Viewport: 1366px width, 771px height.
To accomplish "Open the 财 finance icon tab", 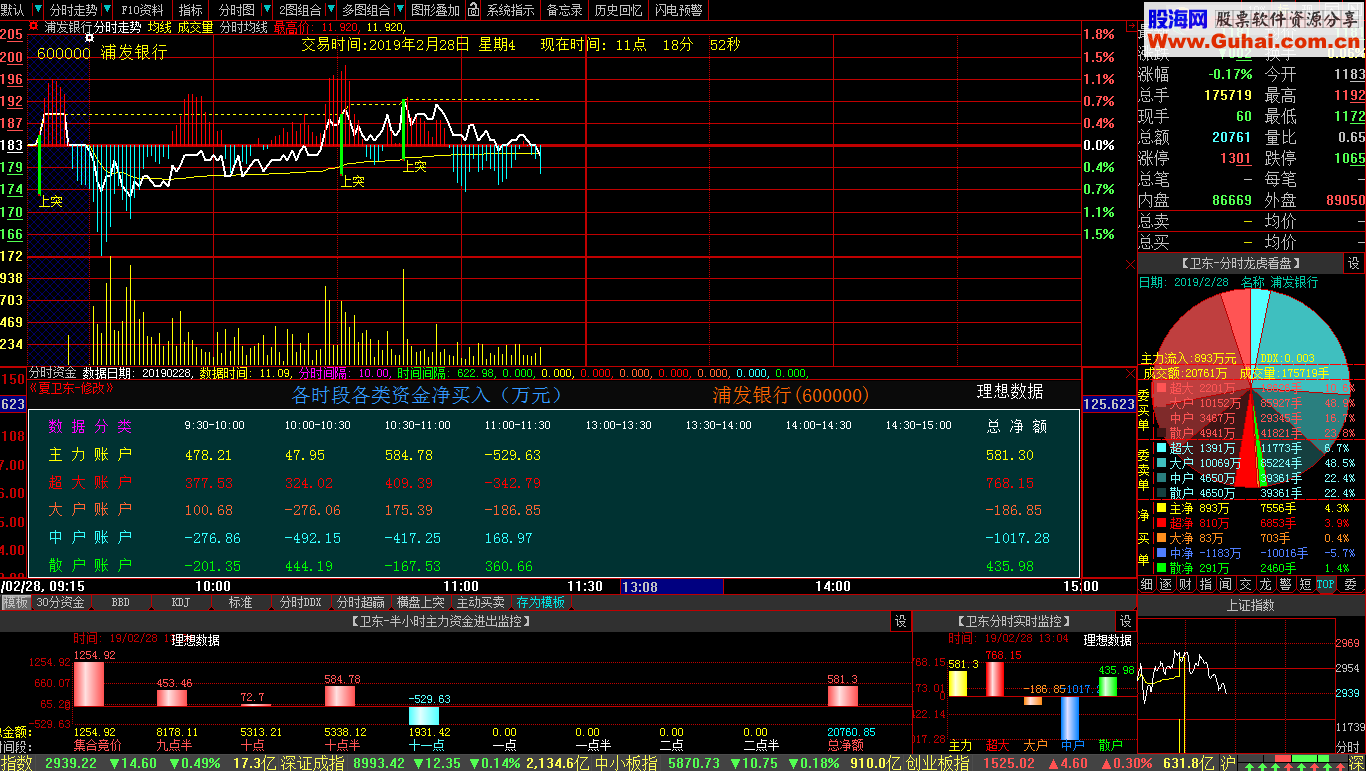I will (1185, 584).
